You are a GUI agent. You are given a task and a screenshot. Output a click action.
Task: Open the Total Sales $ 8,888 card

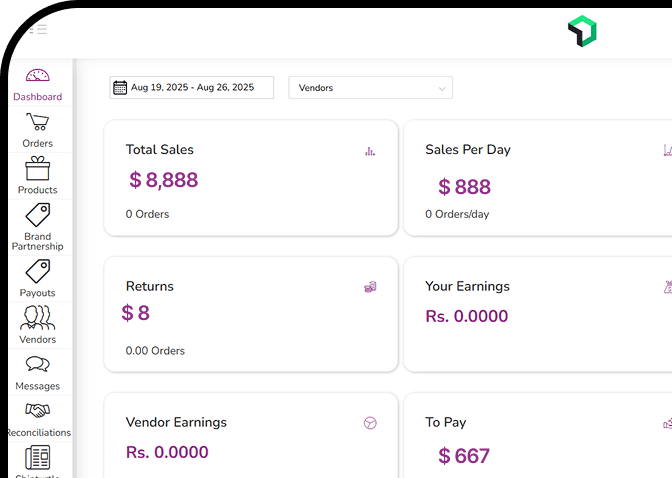[x=250, y=180]
